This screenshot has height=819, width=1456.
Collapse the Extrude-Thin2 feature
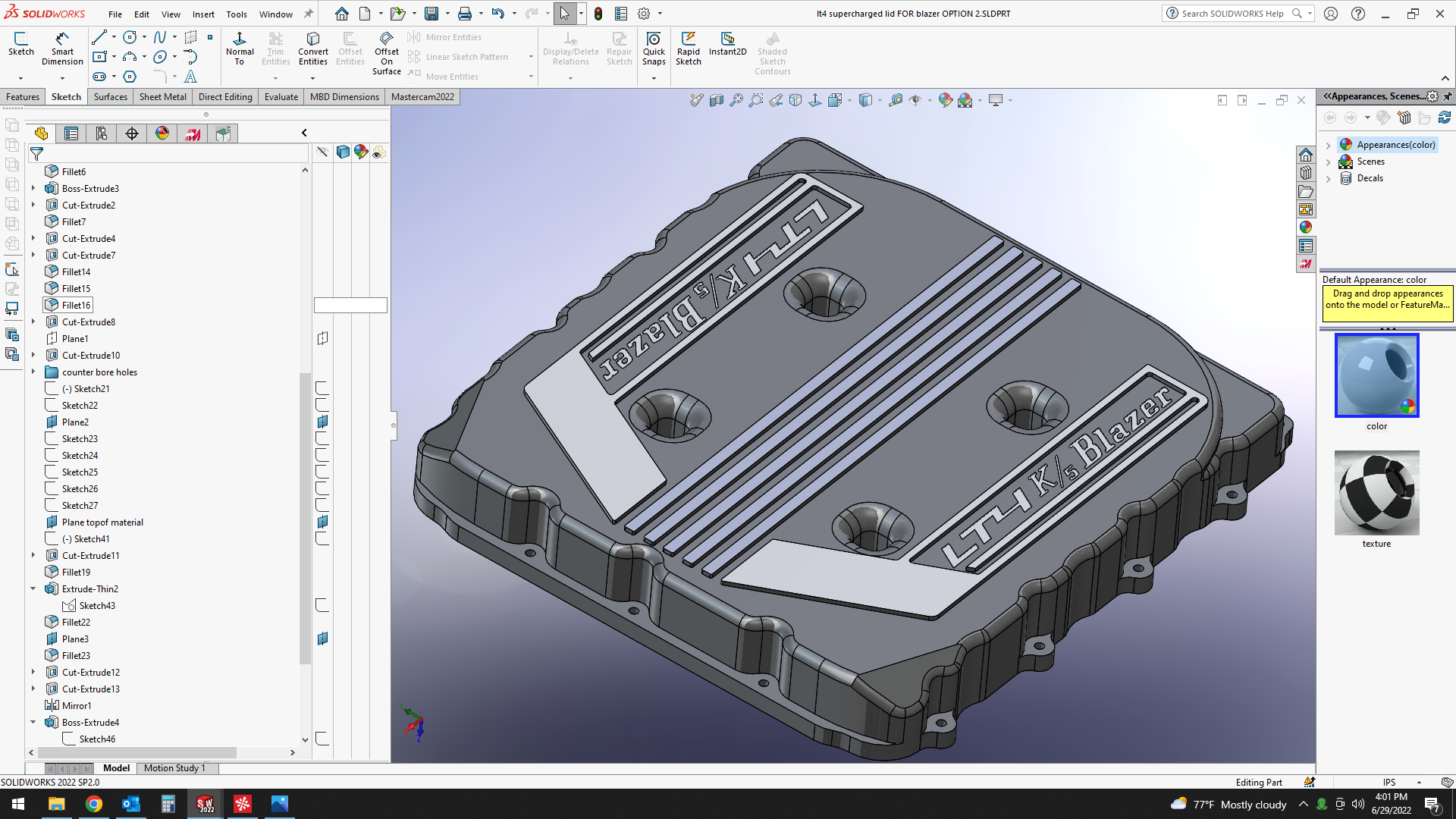(33, 588)
